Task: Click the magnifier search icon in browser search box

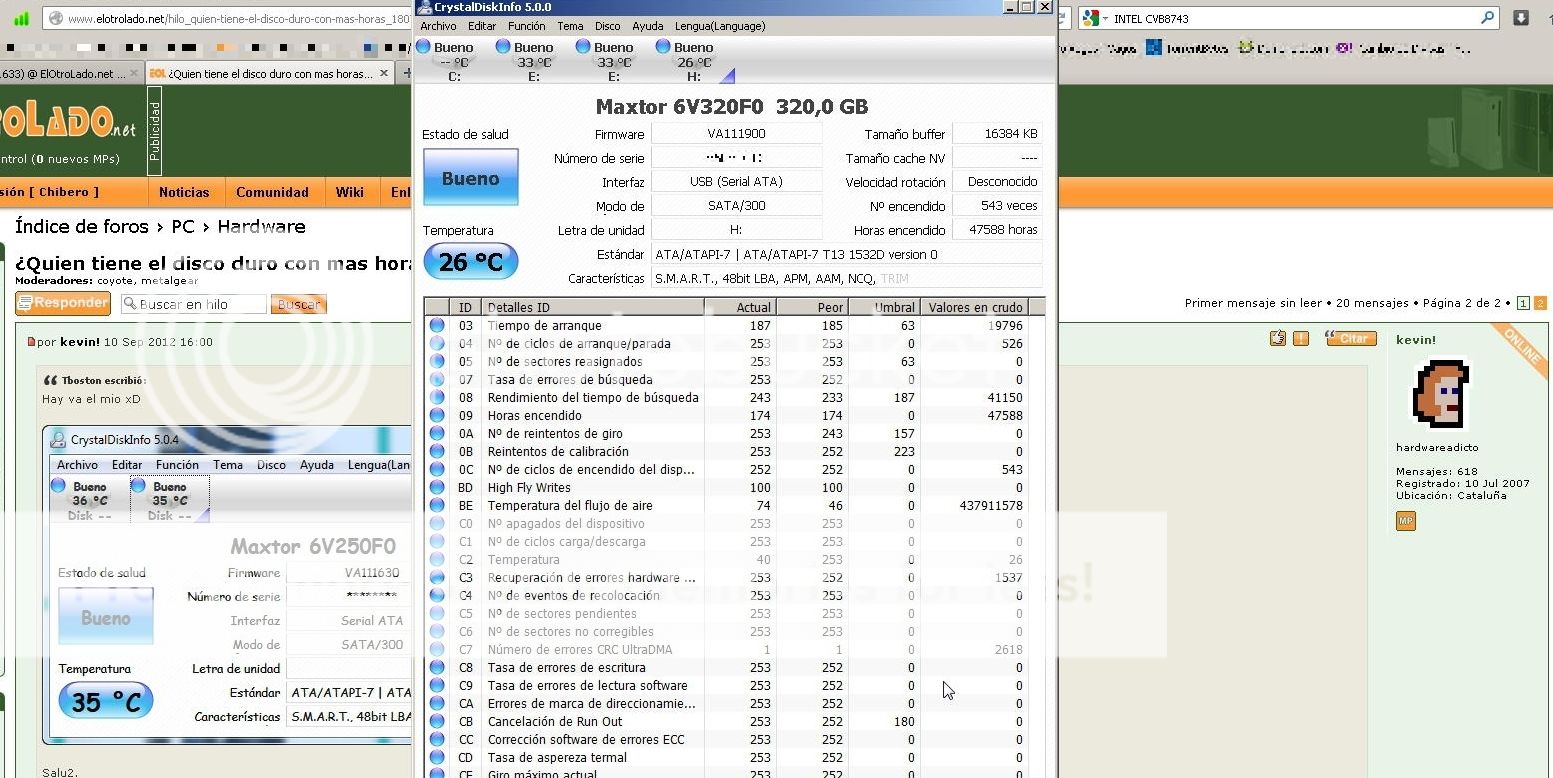Action: (x=1488, y=18)
